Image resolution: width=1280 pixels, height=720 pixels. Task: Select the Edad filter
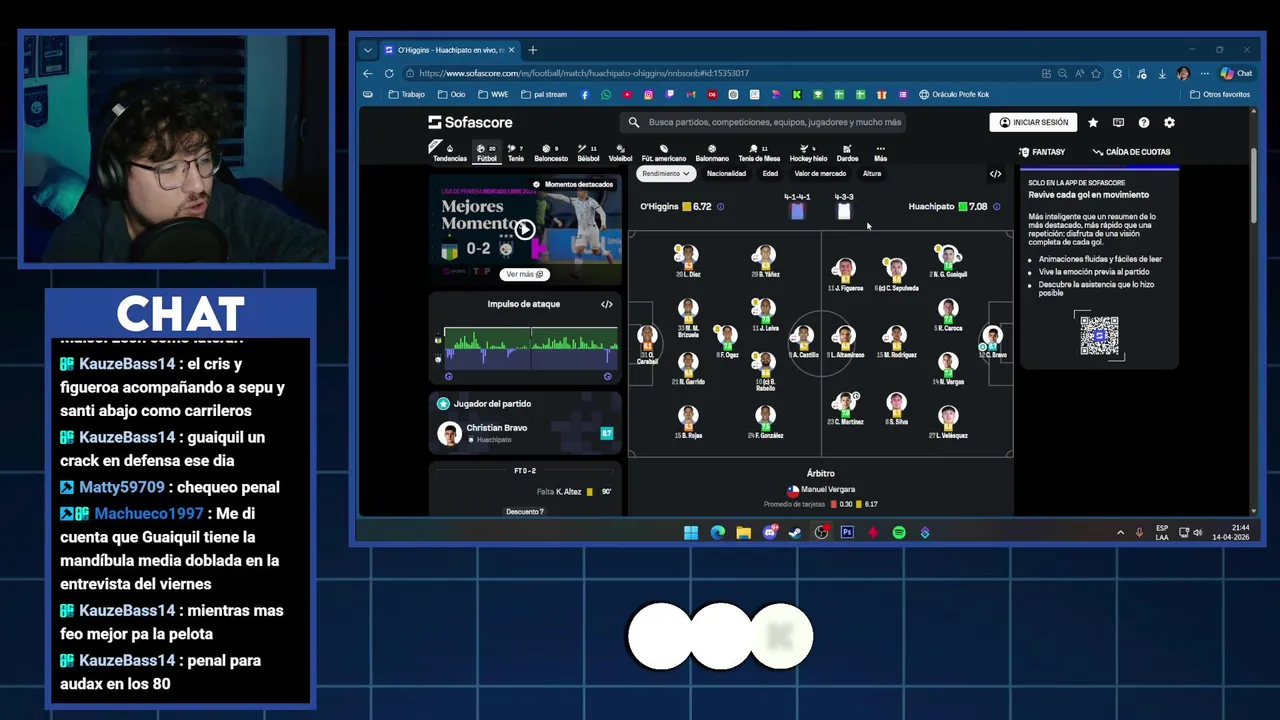[770, 174]
